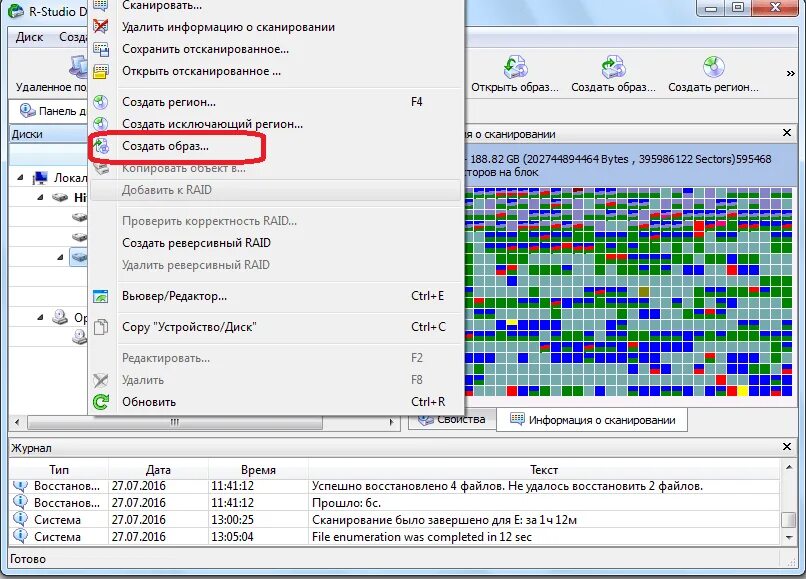Select the optical drives CD icon
The height and width of the screenshot is (579, 806).
(x=60, y=317)
